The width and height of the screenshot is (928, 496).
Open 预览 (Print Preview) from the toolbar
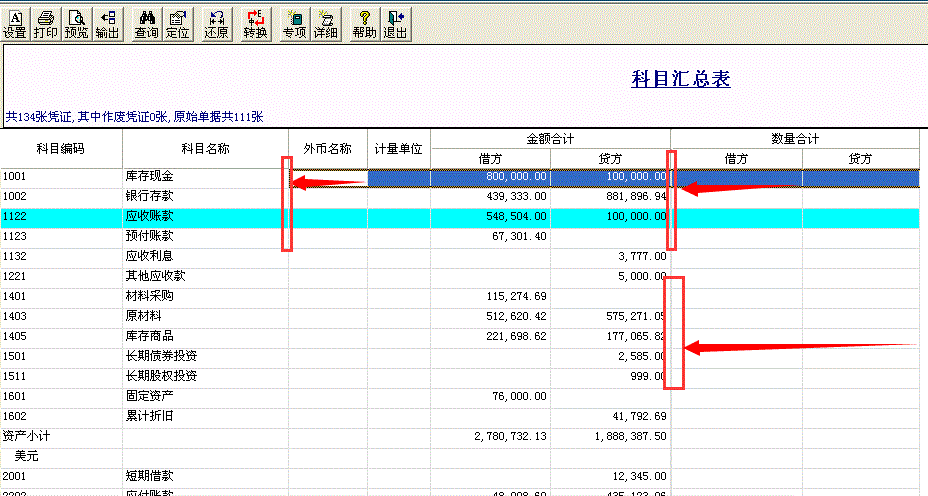click(x=76, y=23)
